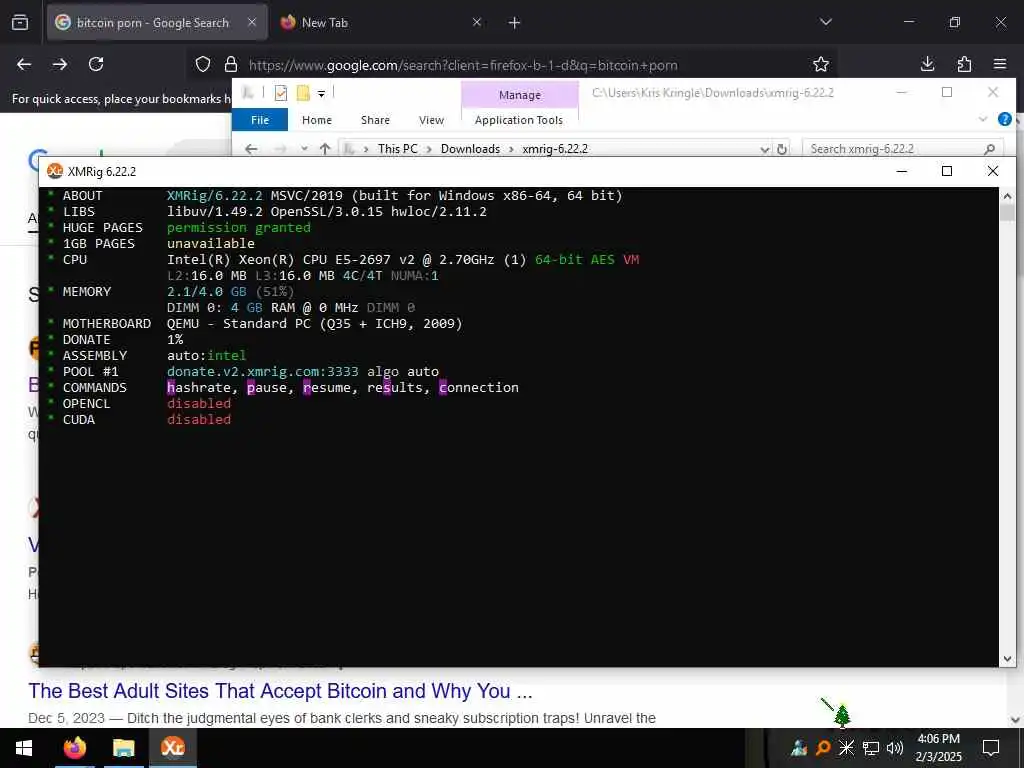Image resolution: width=1024 pixels, height=768 pixels.
Task: Expand the Explorer ribbon chevron
Action: pos(983,119)
